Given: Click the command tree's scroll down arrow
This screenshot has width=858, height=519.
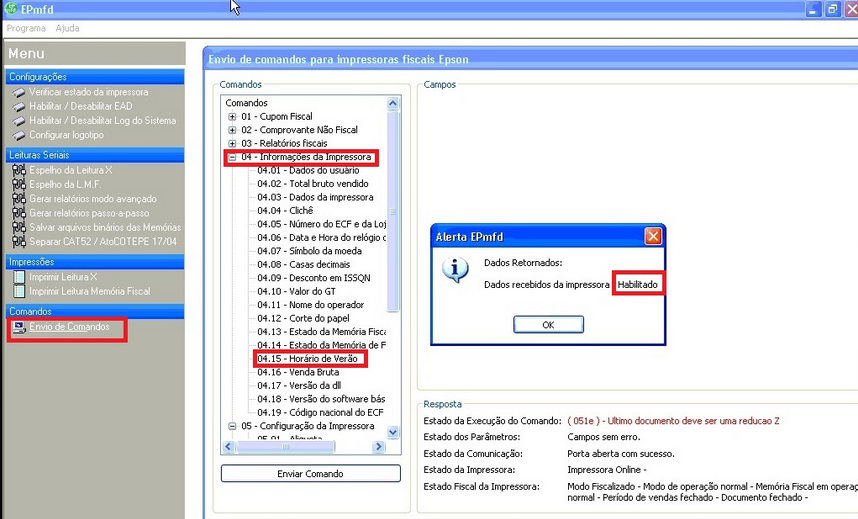Looking at the screenshot, I should [393, 432].
